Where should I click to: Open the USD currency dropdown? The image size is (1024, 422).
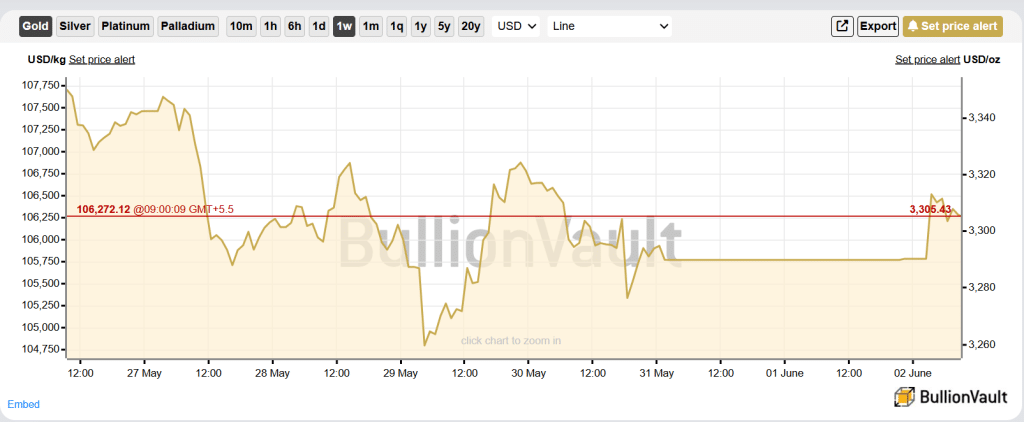point(516,26)
